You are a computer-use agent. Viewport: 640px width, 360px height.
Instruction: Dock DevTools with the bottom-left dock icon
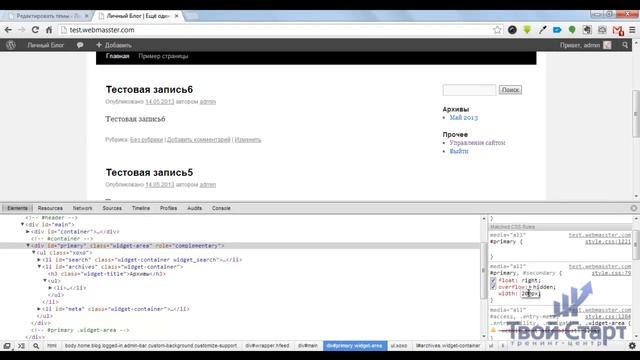coord(7,346)
